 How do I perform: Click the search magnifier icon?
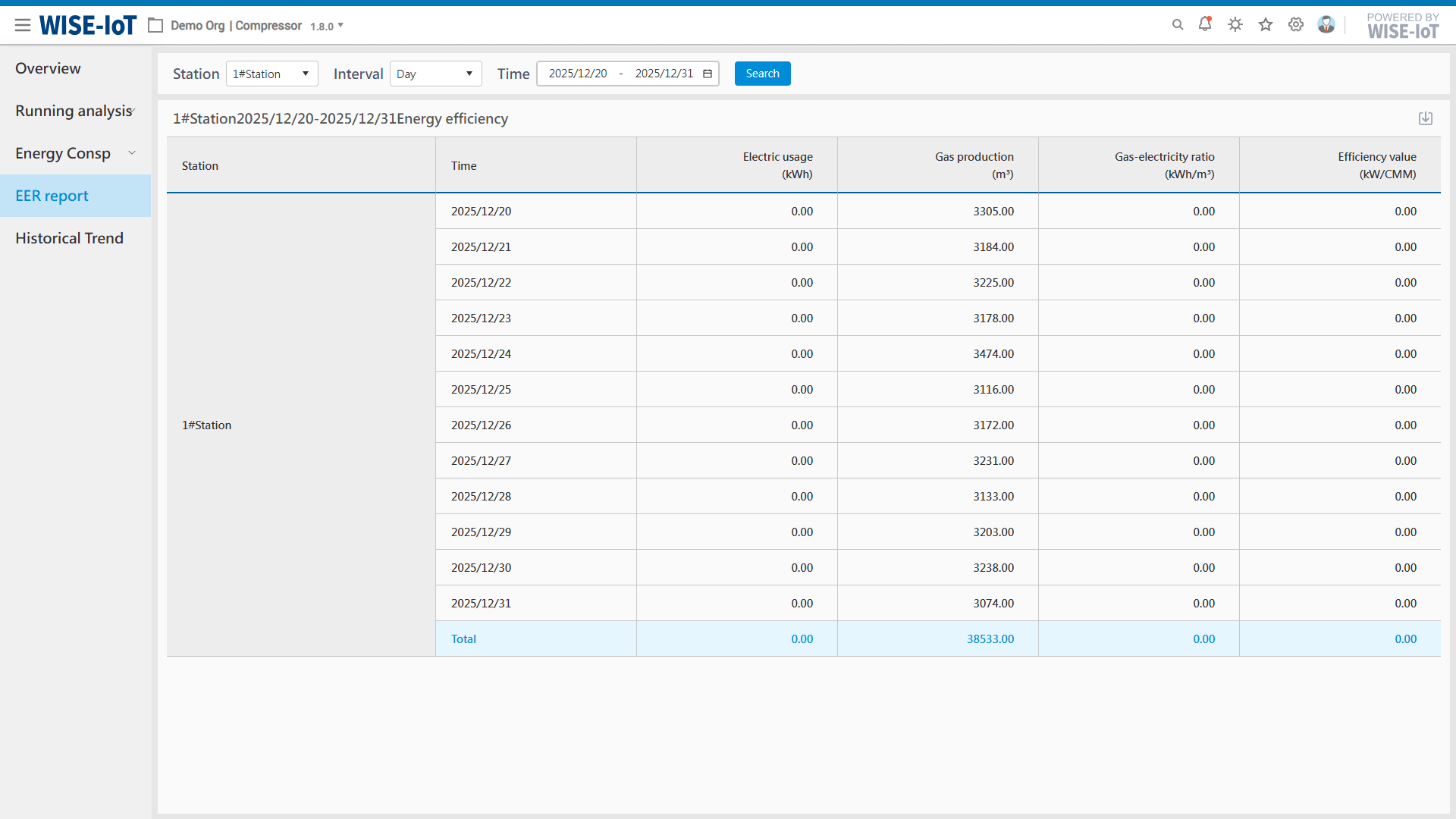(x=1178, y=25)
